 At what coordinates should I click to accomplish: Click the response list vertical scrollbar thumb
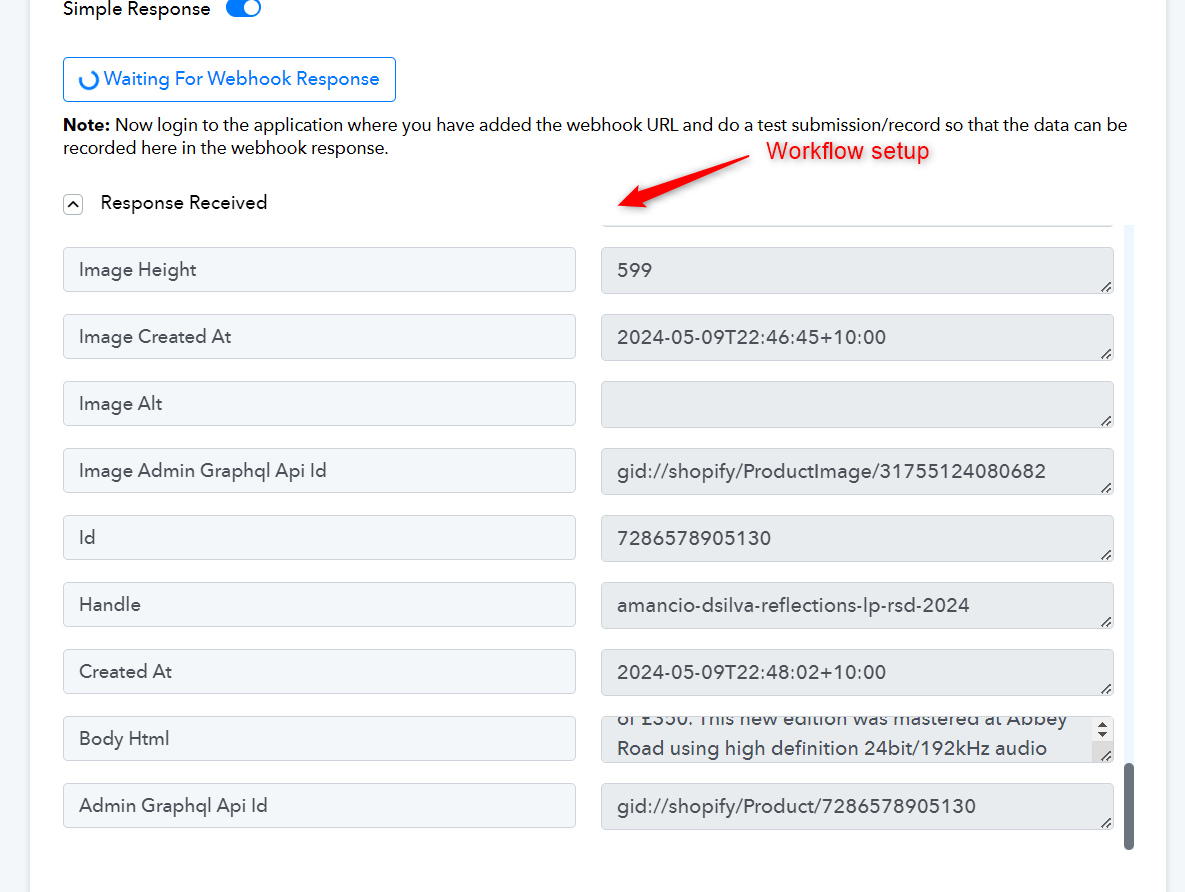pyautogui.click(x=1129, y=806)
